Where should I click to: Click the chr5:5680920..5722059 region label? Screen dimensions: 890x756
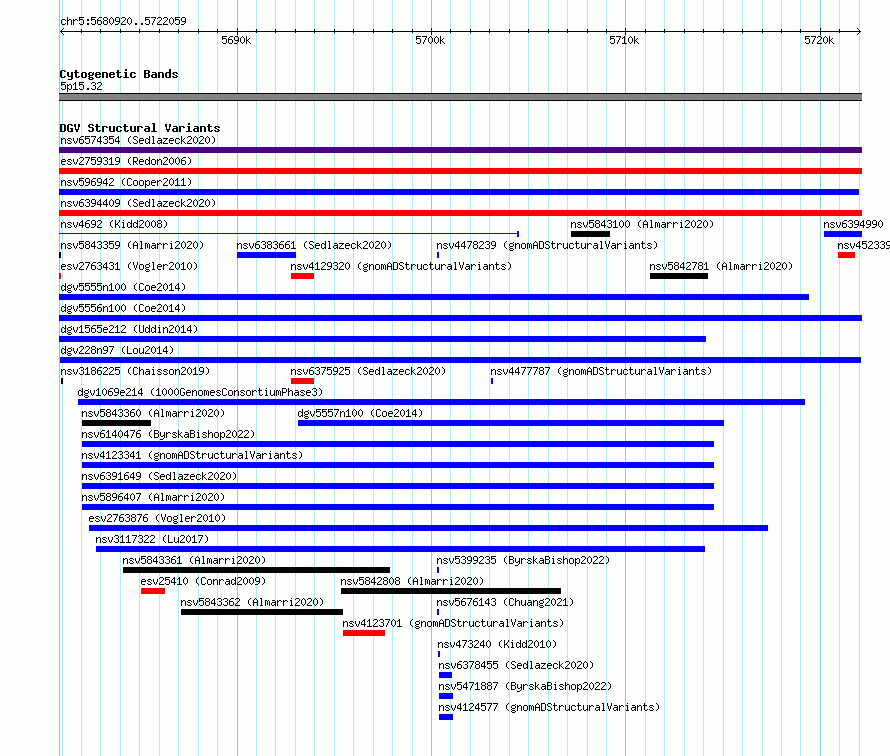pyautogui.click(x=123, y=21)
